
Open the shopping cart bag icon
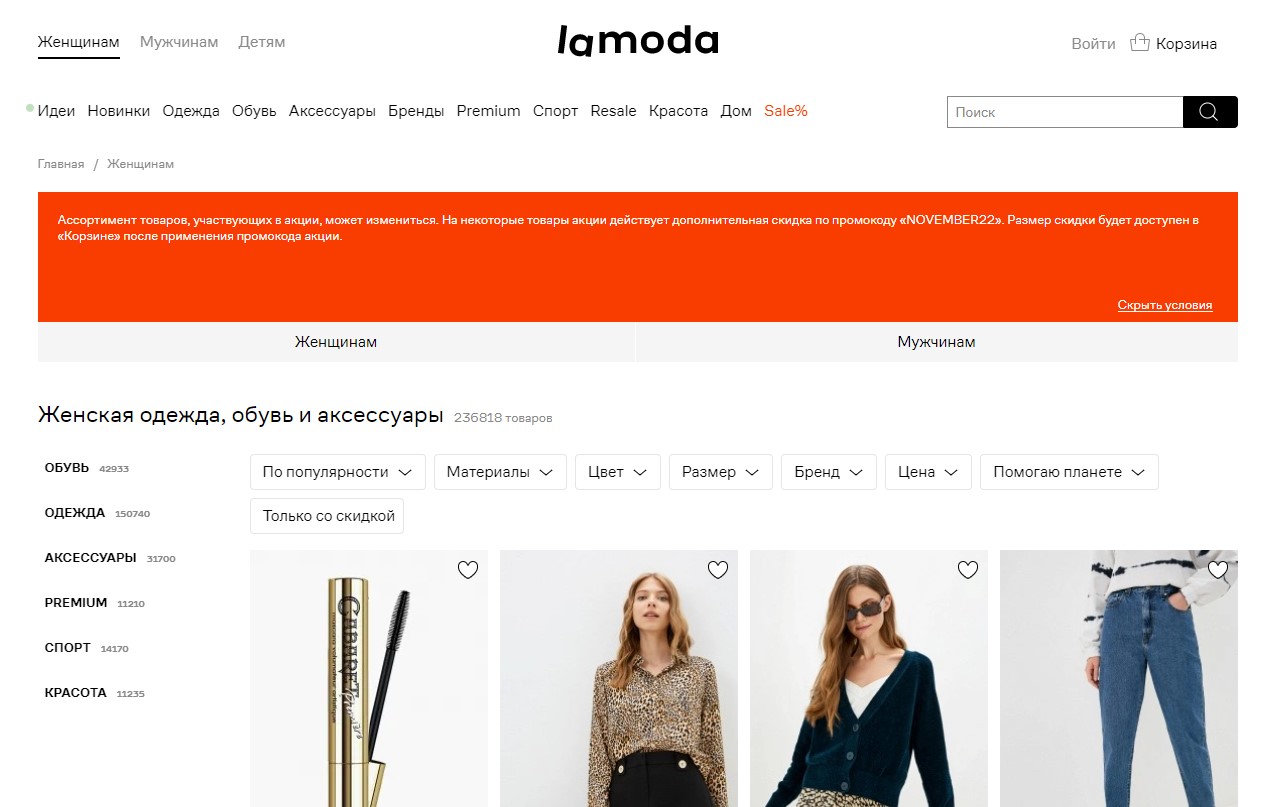(1139, 43)
